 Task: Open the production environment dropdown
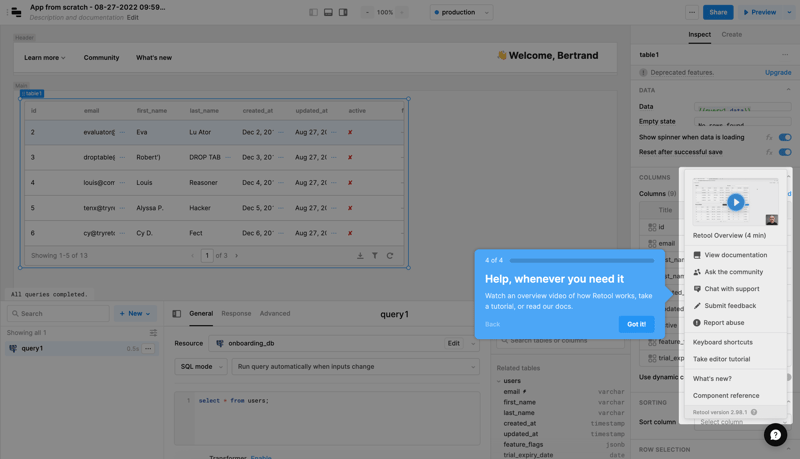tap(461, 12)
